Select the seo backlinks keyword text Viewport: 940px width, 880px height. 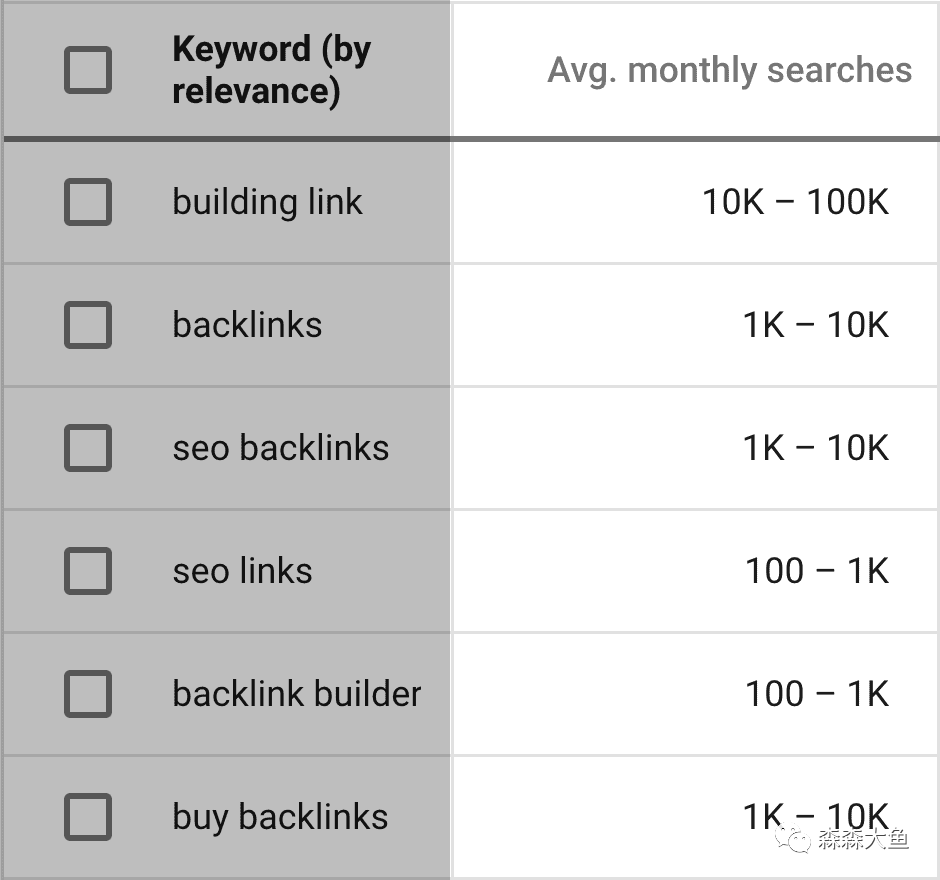280,448
